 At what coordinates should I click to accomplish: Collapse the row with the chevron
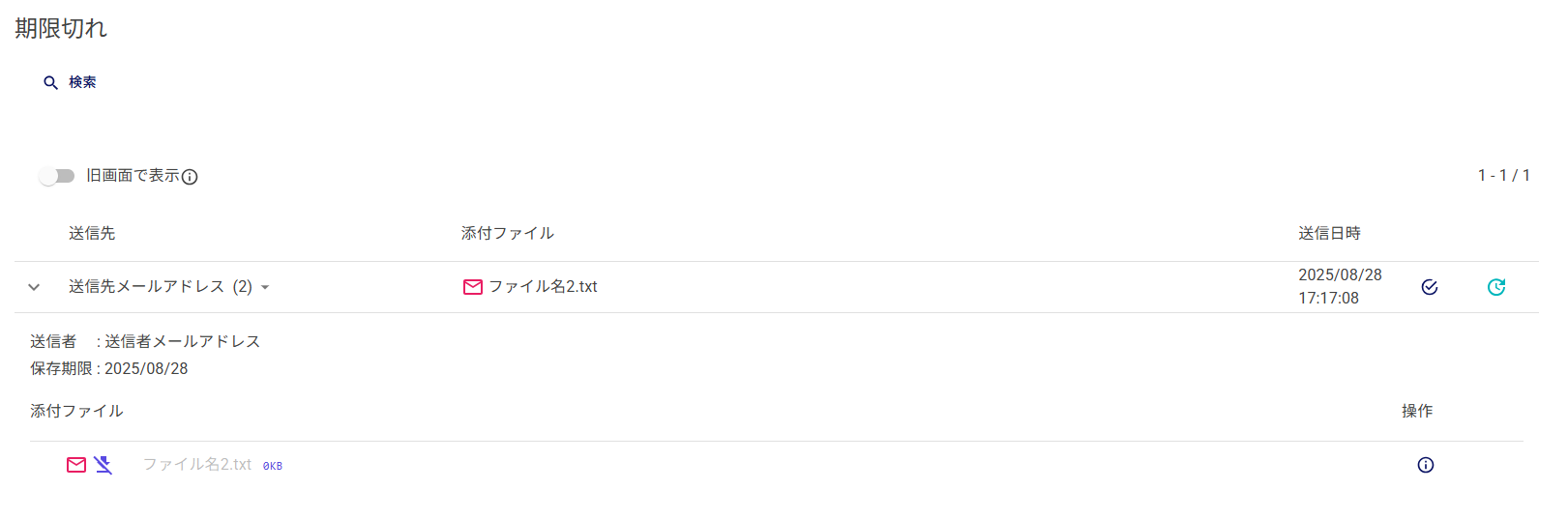[x=34, y=287]
